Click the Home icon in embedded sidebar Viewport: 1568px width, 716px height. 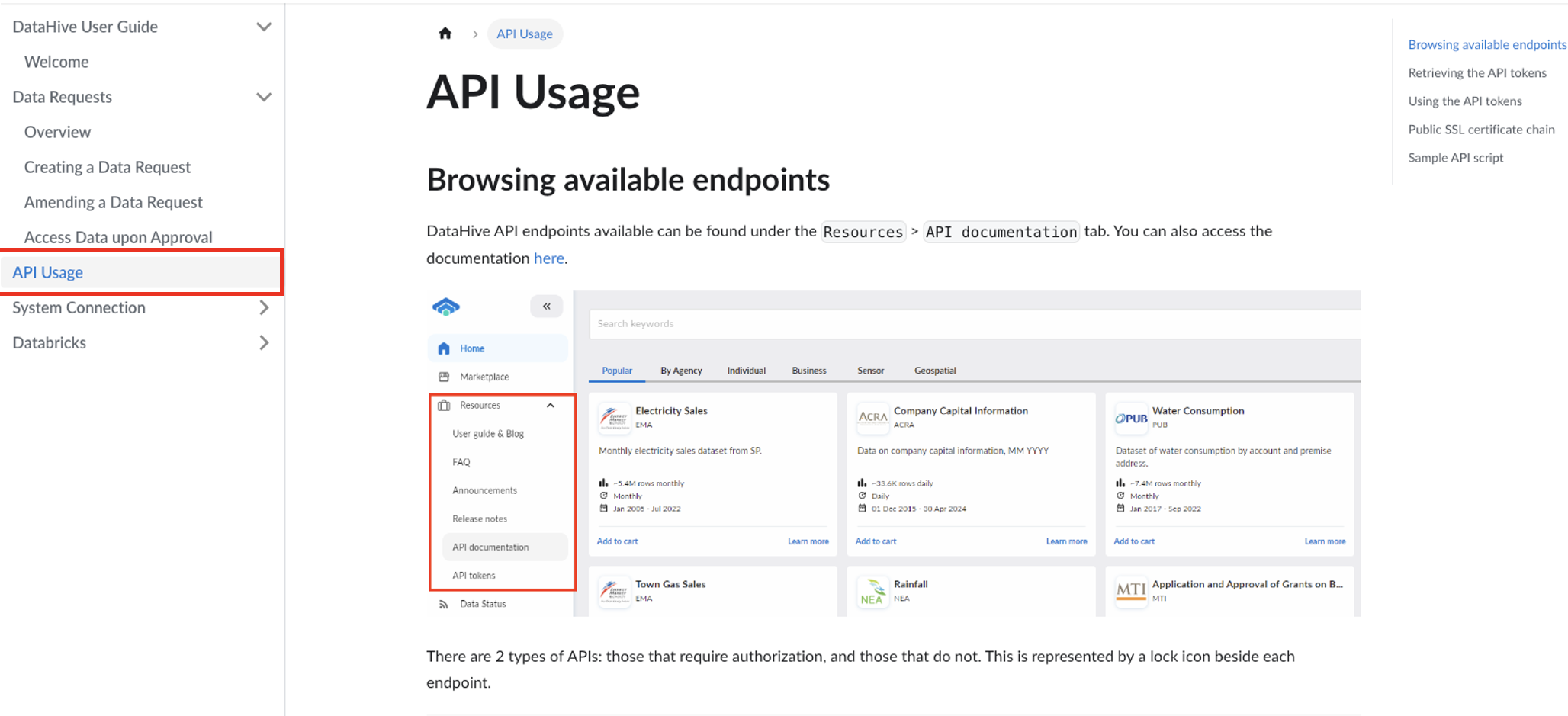(444, 348)
